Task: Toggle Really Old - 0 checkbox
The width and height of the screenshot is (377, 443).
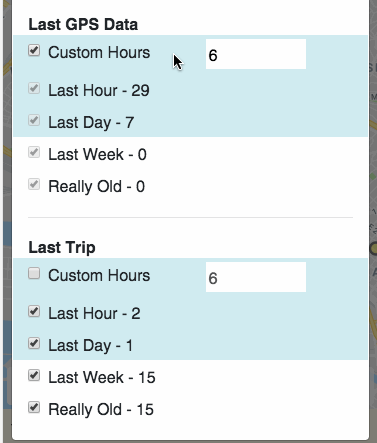Action: tap(34, 184)
